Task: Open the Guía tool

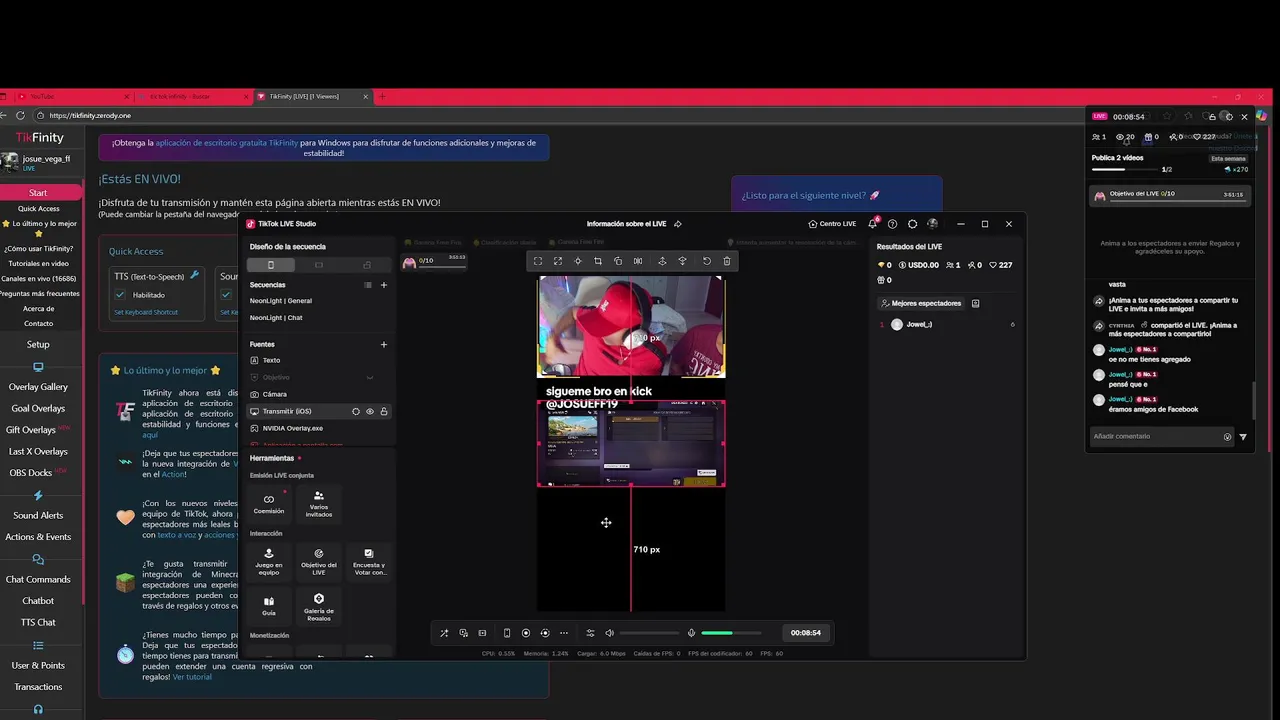Action: [x=269, y=607]
